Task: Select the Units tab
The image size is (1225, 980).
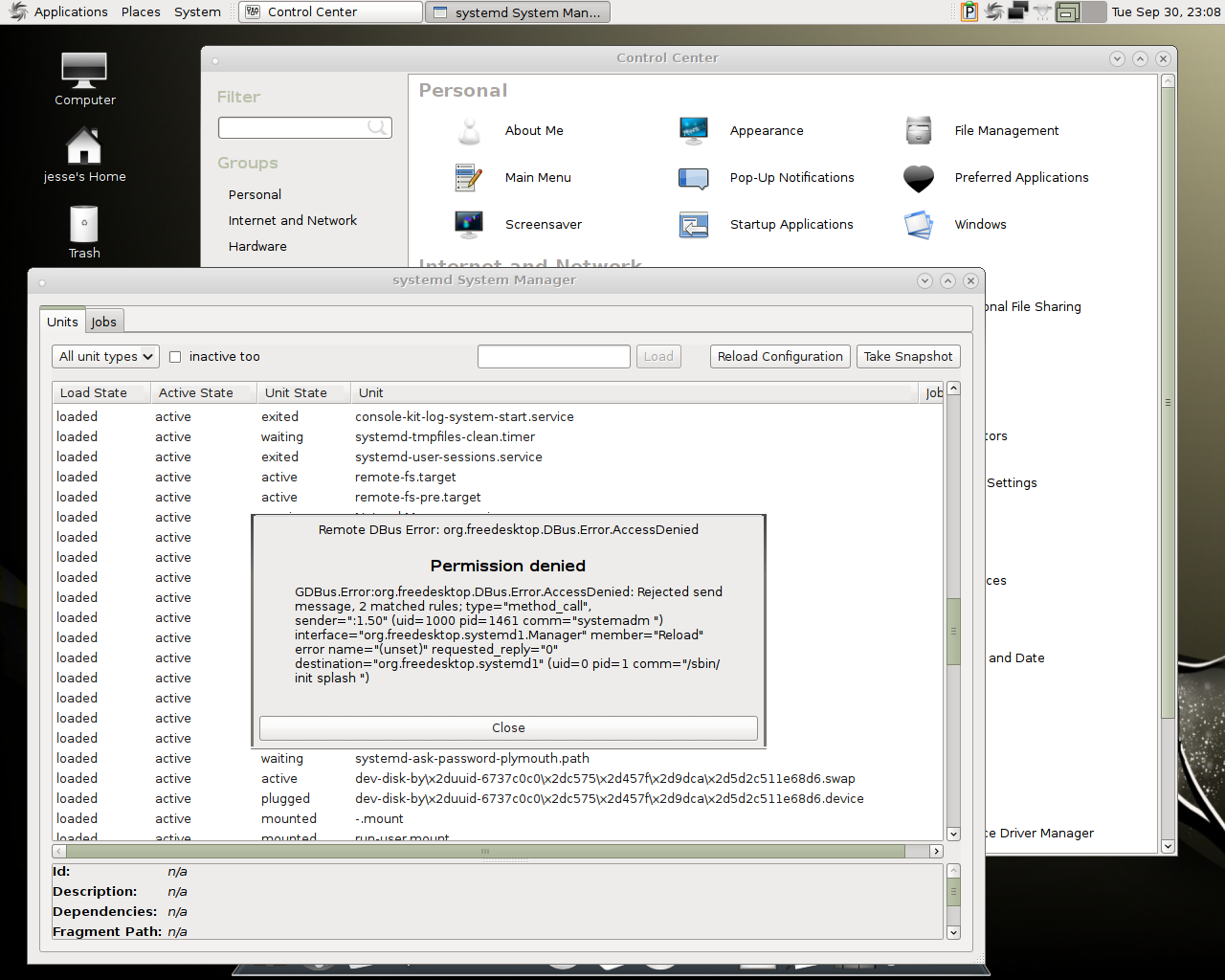Action: click(63, 322)
